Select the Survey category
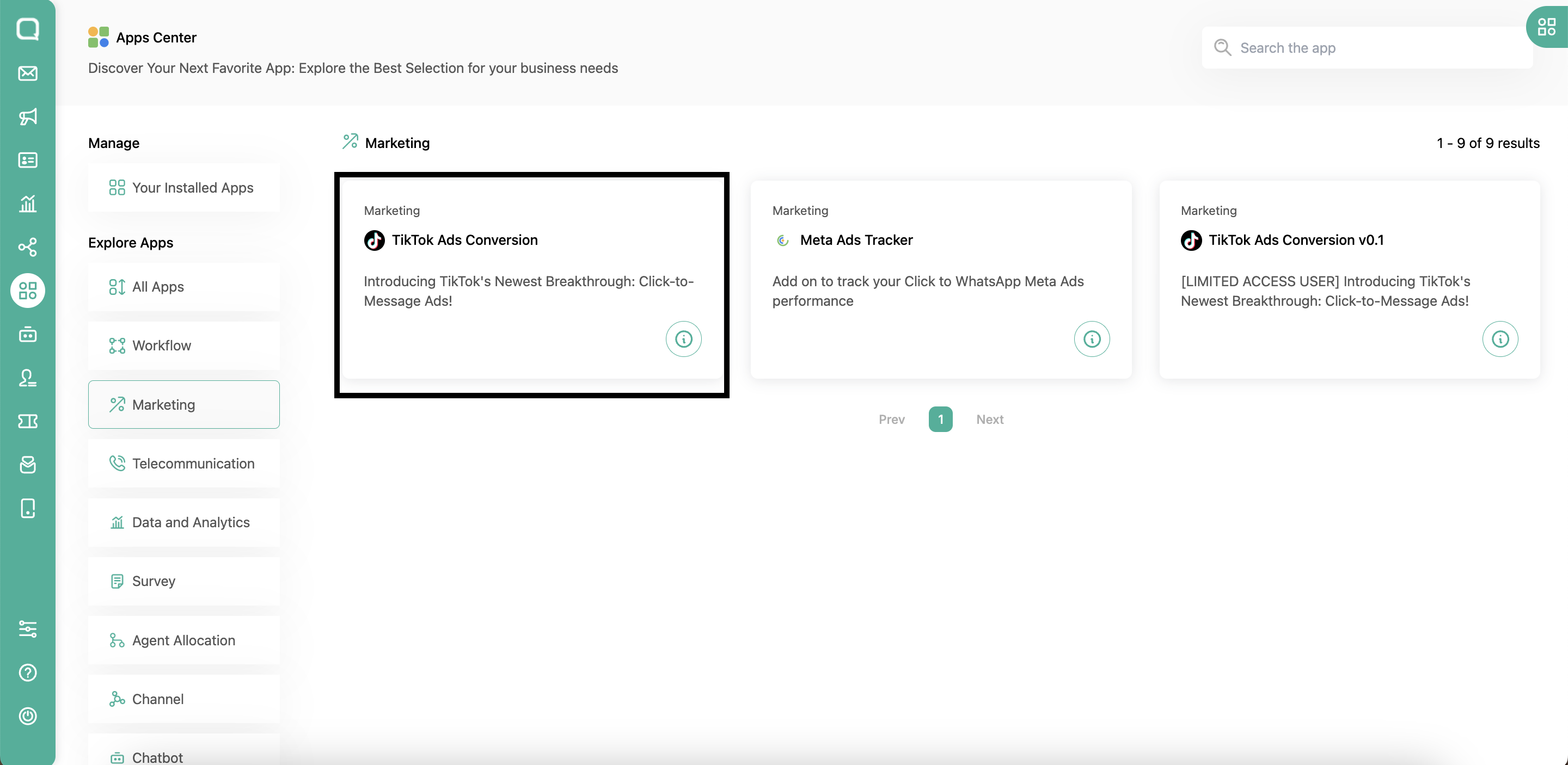Viewport: 1568px width, 765px height. (x=184, y=581)
